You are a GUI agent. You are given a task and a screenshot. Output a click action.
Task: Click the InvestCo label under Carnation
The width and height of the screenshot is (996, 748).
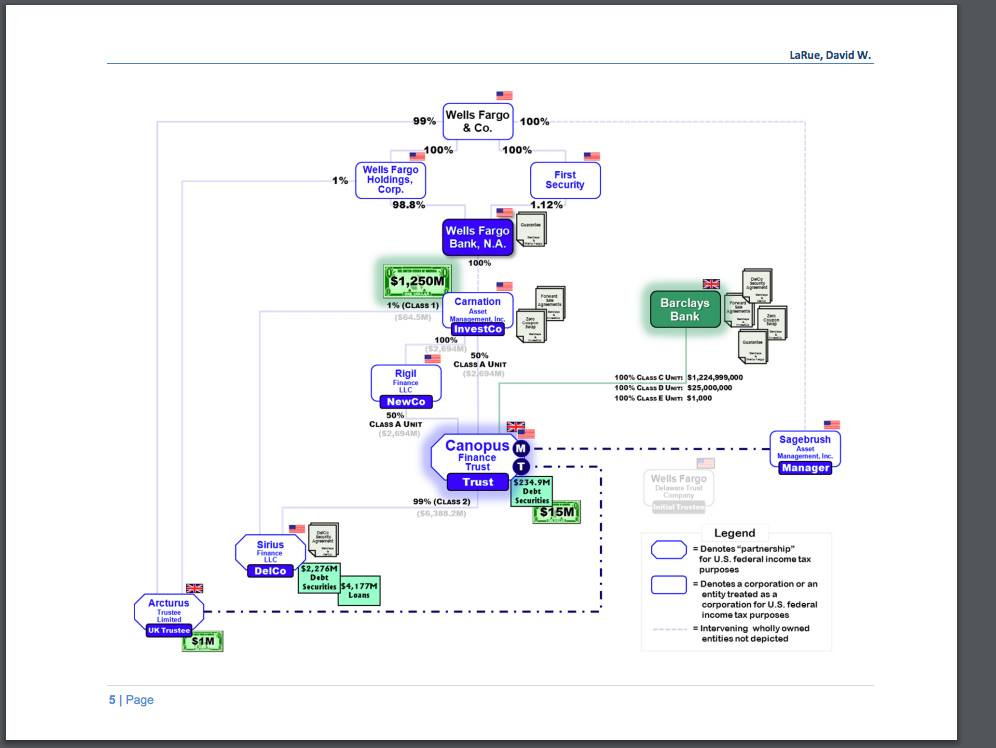(x=478, y=329)
